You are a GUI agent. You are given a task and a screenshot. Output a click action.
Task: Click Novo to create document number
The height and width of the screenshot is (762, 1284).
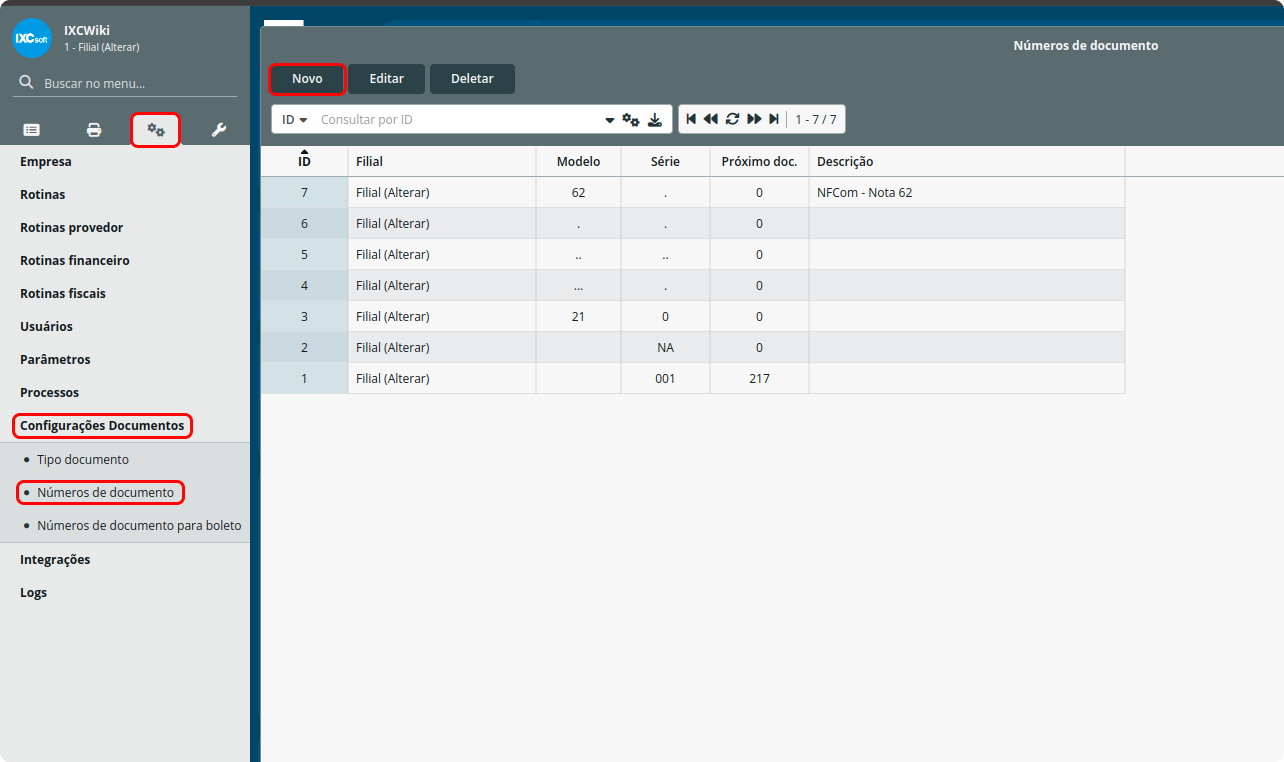click(x=307, y=79)
